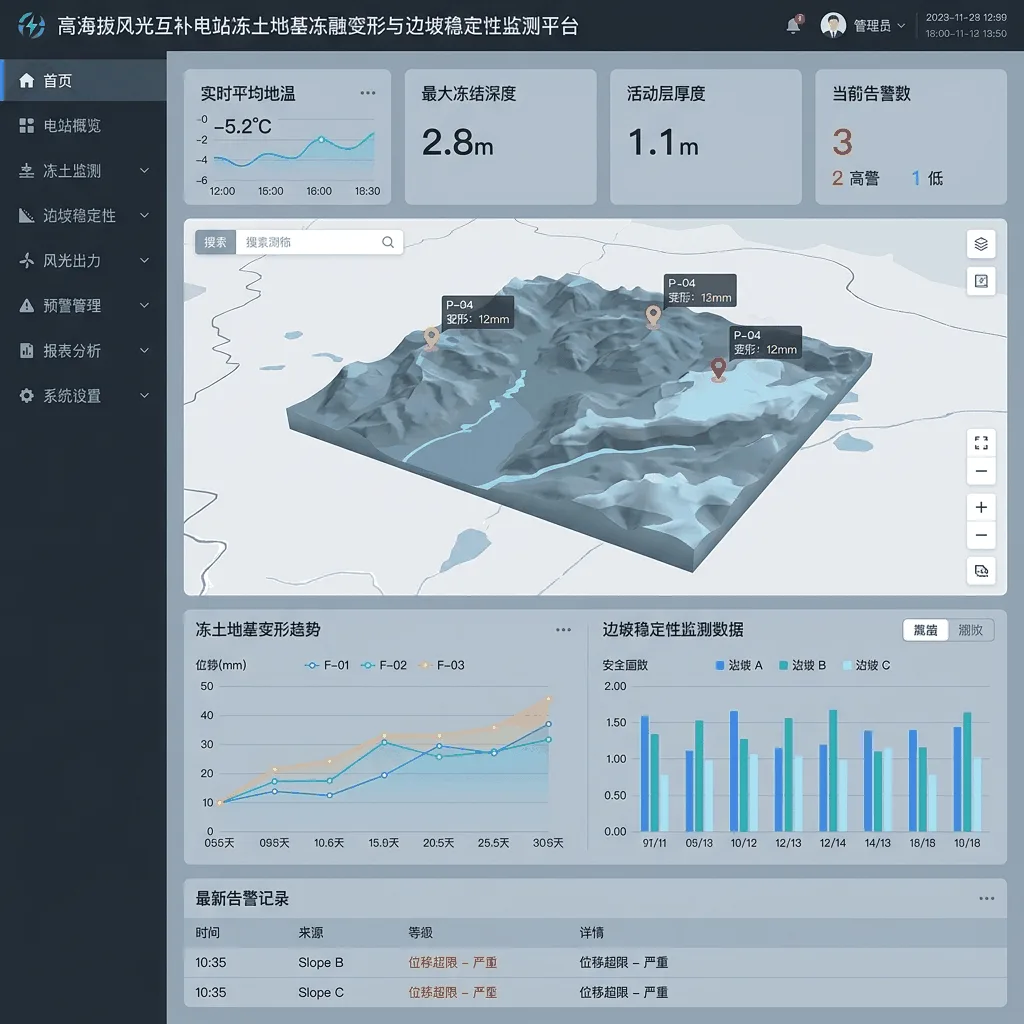The height and width of the screenshot is (1024, 1024).
Task: Expand the 管理员 user dropdown arrow
Action: tap(901, 25)
